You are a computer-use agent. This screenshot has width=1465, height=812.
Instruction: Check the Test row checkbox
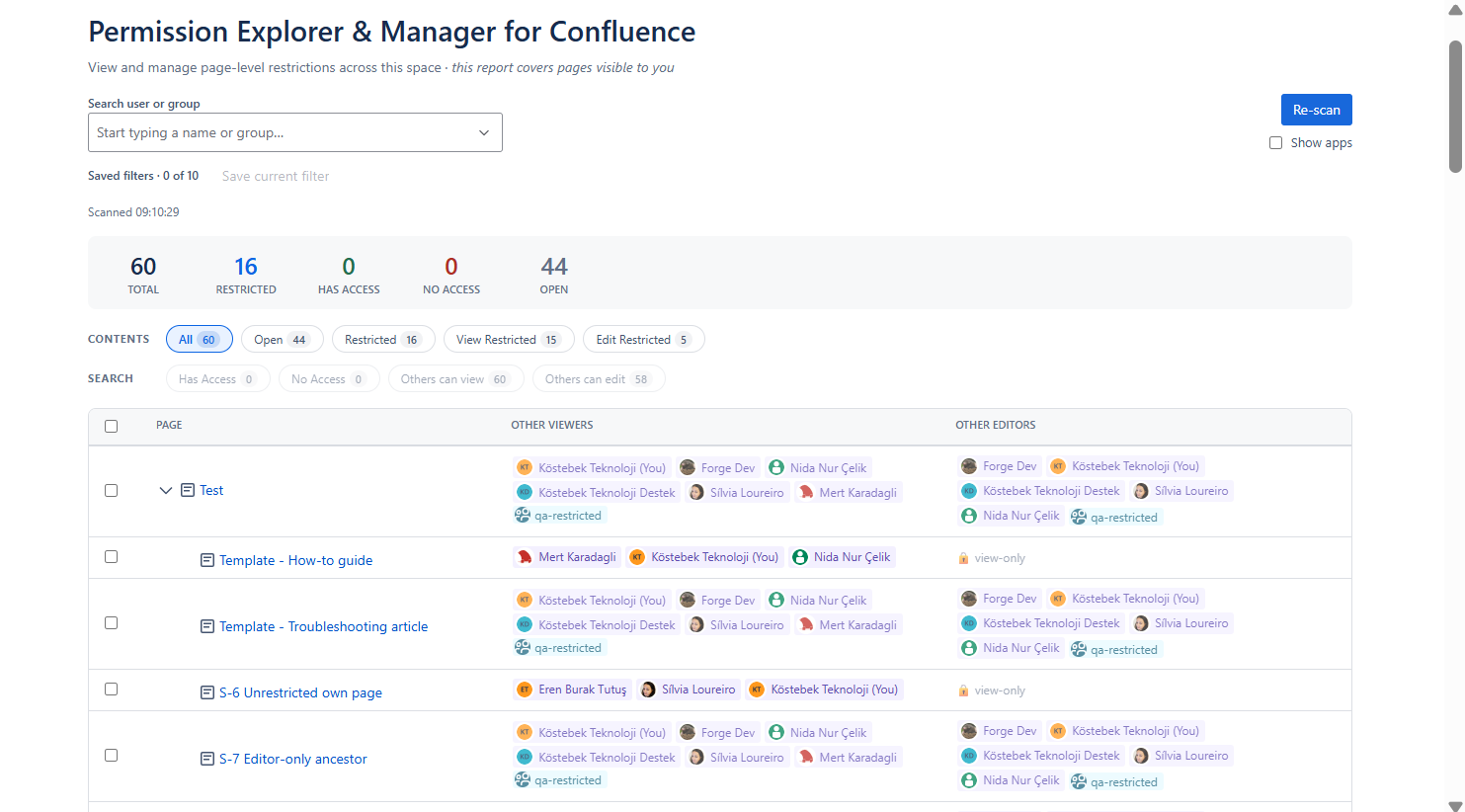[x=111, y=490]
